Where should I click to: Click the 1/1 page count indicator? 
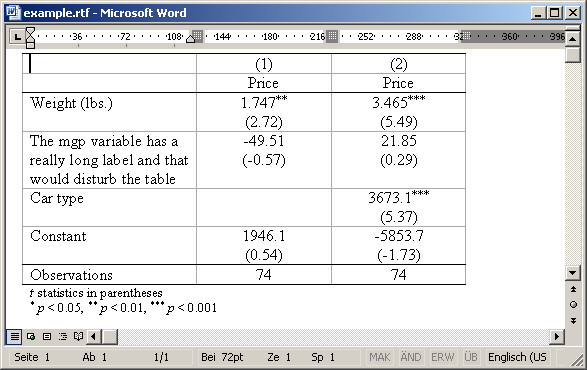(161, 357)
